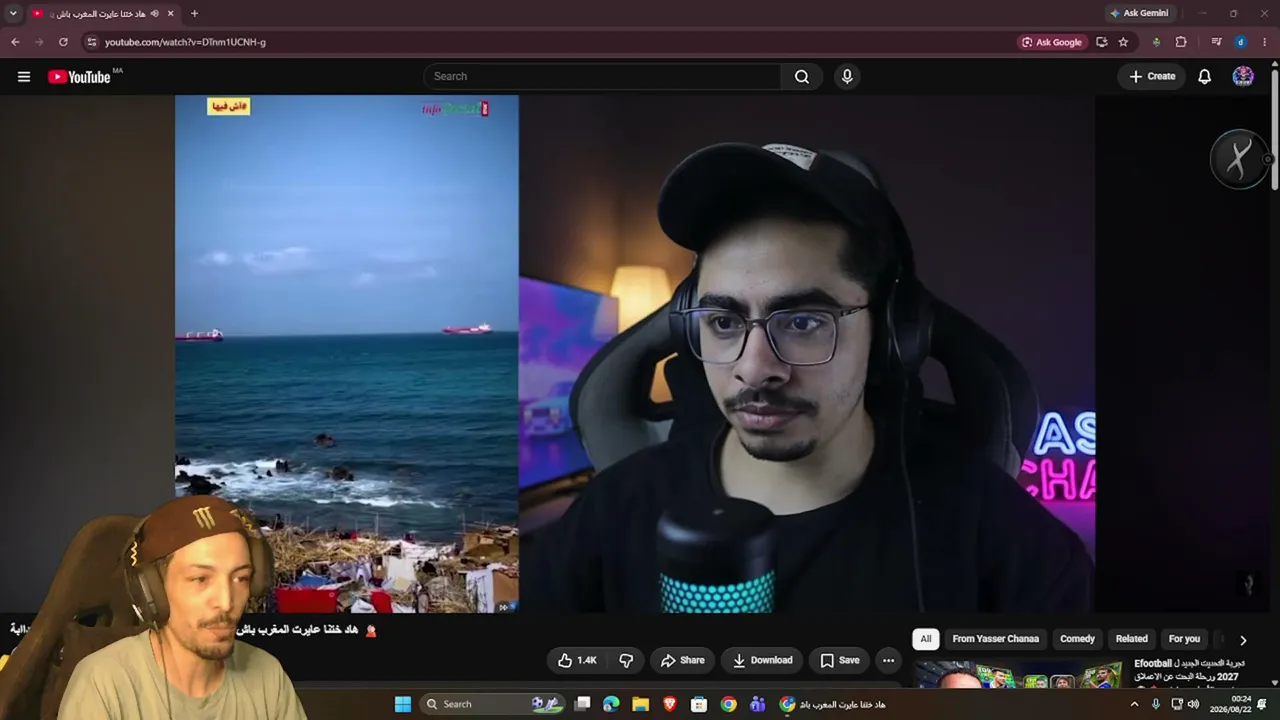The height and width of the screenshot is (720, 1280).
Task: Open the network icon in system tray
Action: coord(1176,704)
